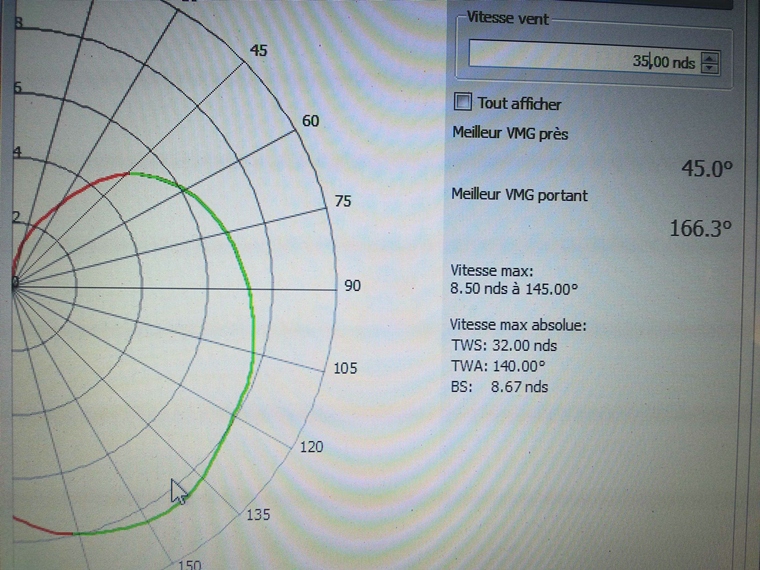This screenshot has height=570, width=760.
Task: Click the 105 degree angle label
Action: (x=345, y=369)
